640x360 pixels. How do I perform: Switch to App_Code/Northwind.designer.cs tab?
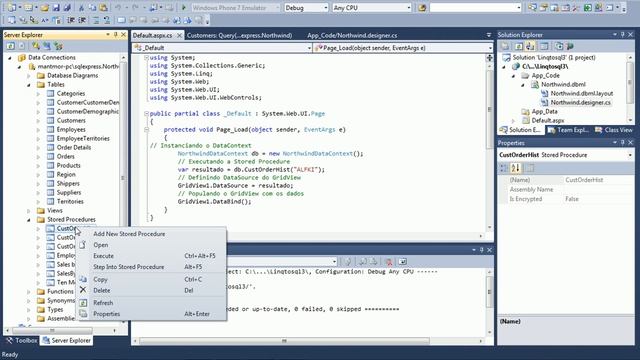point(352,36)
